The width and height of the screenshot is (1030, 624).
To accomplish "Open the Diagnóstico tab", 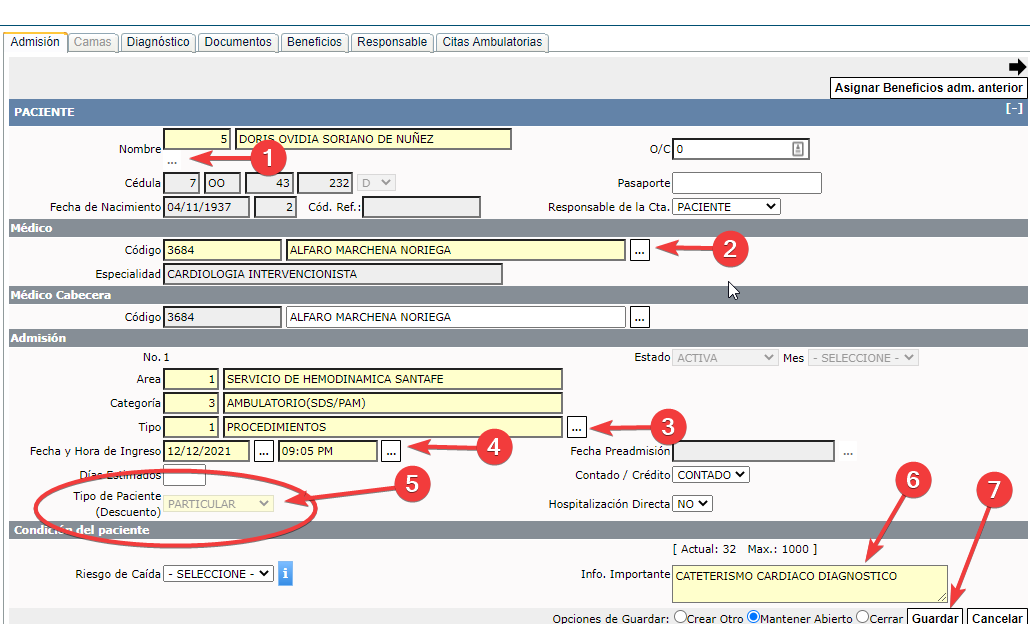I will pyautogui.click(x=158, y=42).
